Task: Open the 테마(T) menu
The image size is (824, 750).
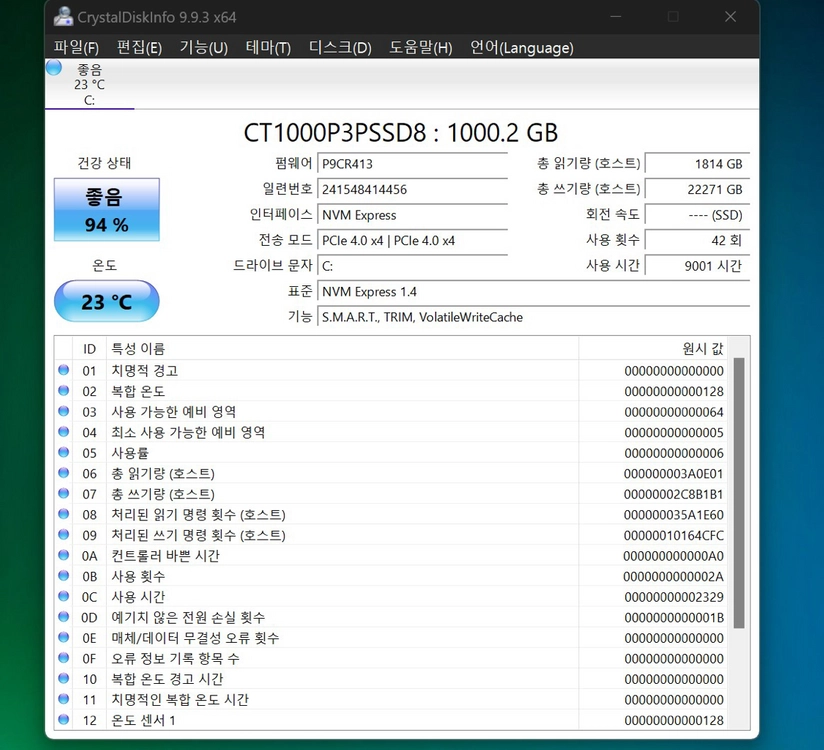Action: 268,48
